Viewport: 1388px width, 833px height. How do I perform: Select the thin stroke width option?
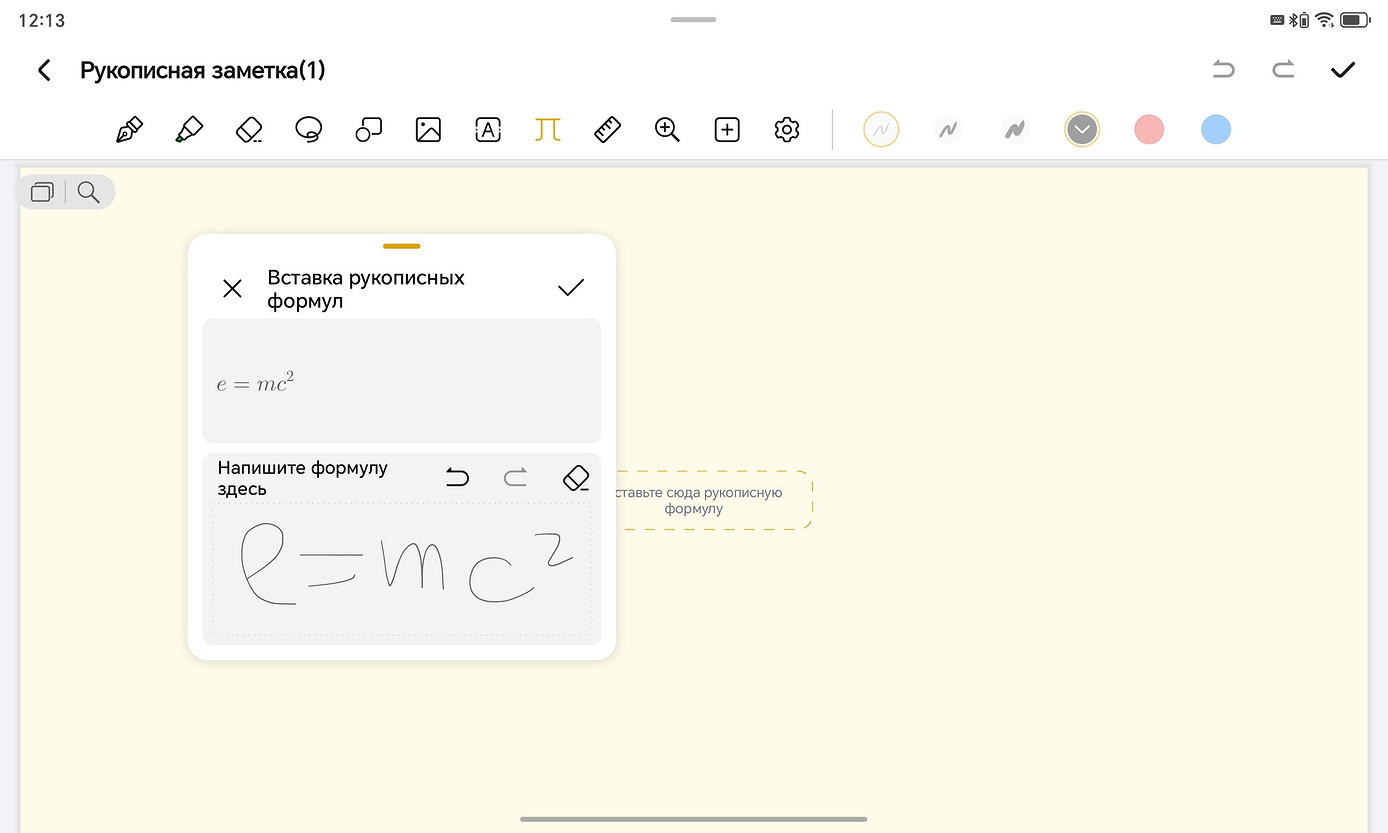881,130
